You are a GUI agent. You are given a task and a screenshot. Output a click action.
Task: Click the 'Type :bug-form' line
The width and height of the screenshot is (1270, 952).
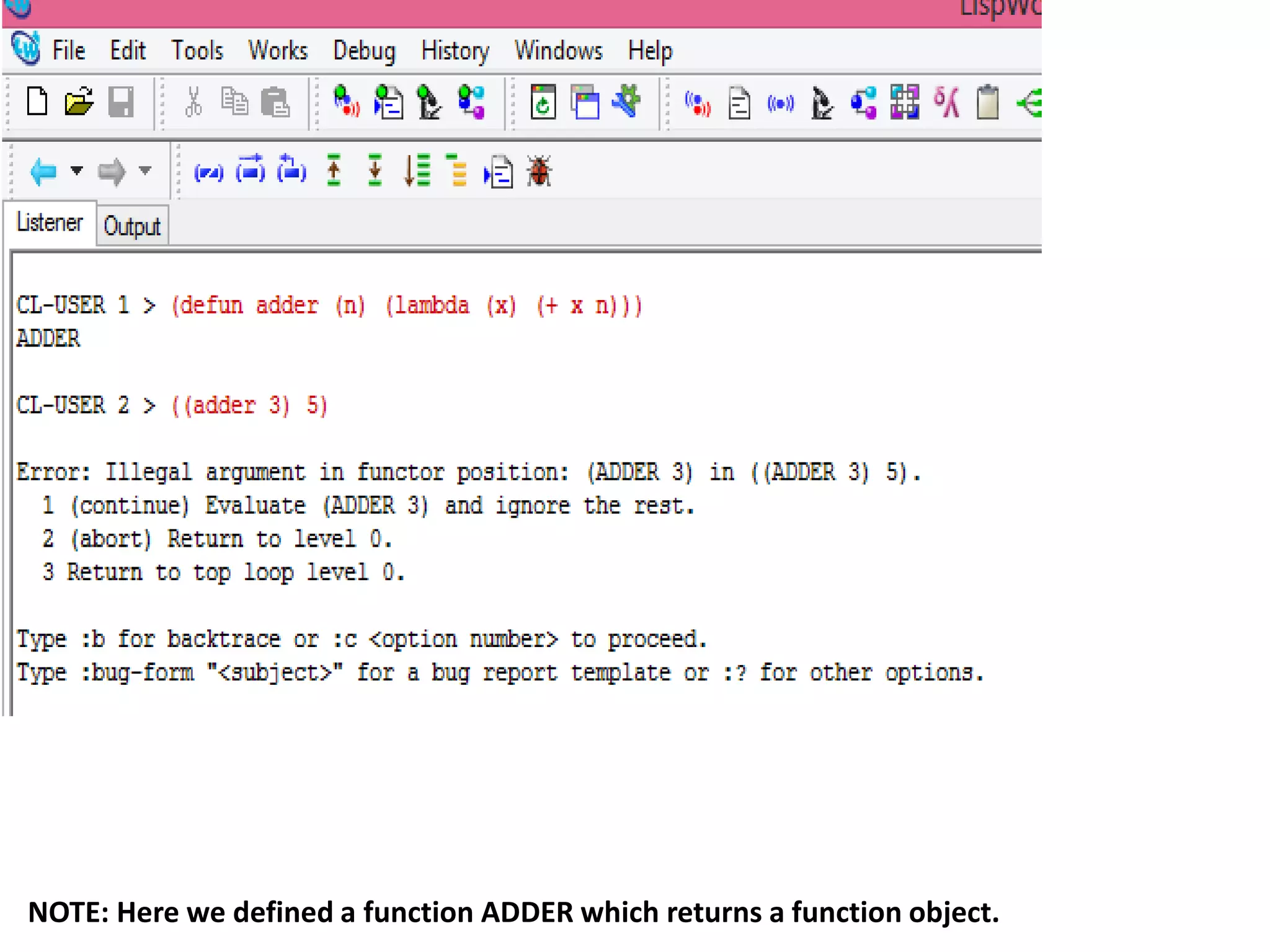tap(500, 673)
